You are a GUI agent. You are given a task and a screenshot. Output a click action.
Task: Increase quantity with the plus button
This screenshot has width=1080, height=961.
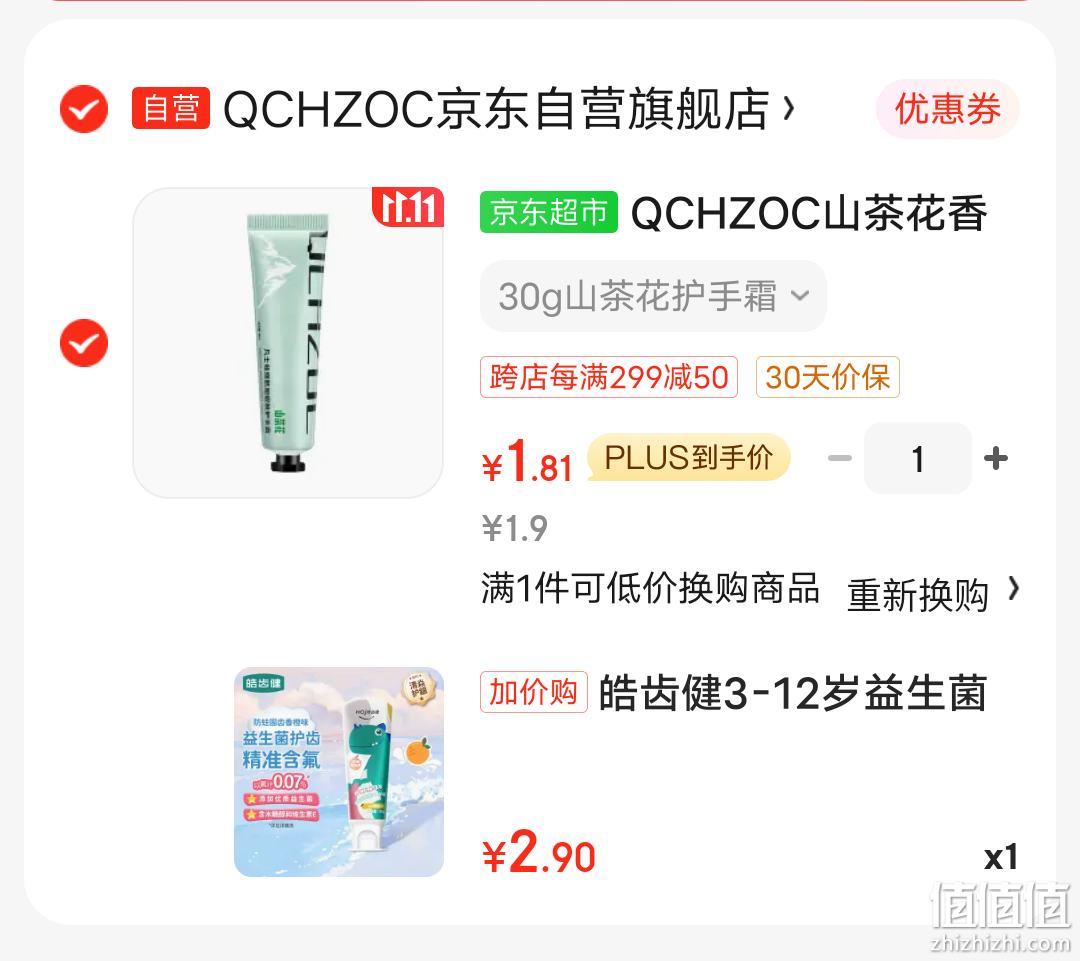pos(995,458)
